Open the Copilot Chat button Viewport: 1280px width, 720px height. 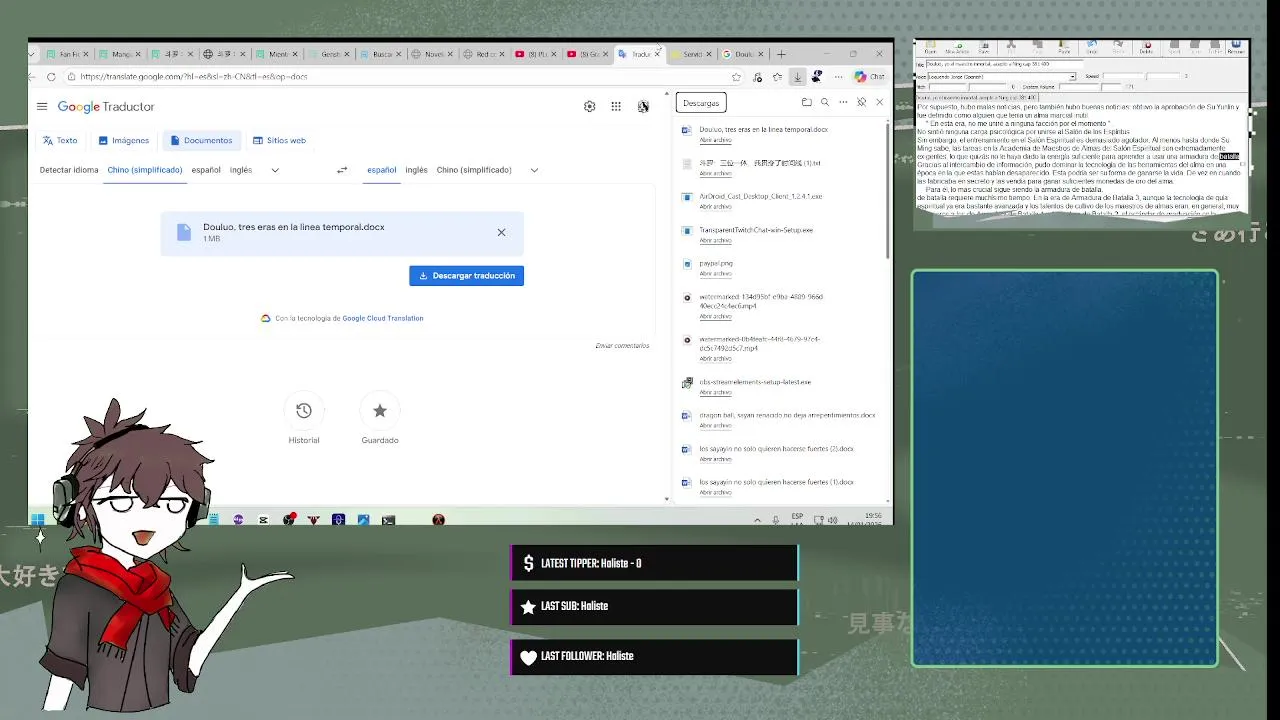click(x=869, y=76)
